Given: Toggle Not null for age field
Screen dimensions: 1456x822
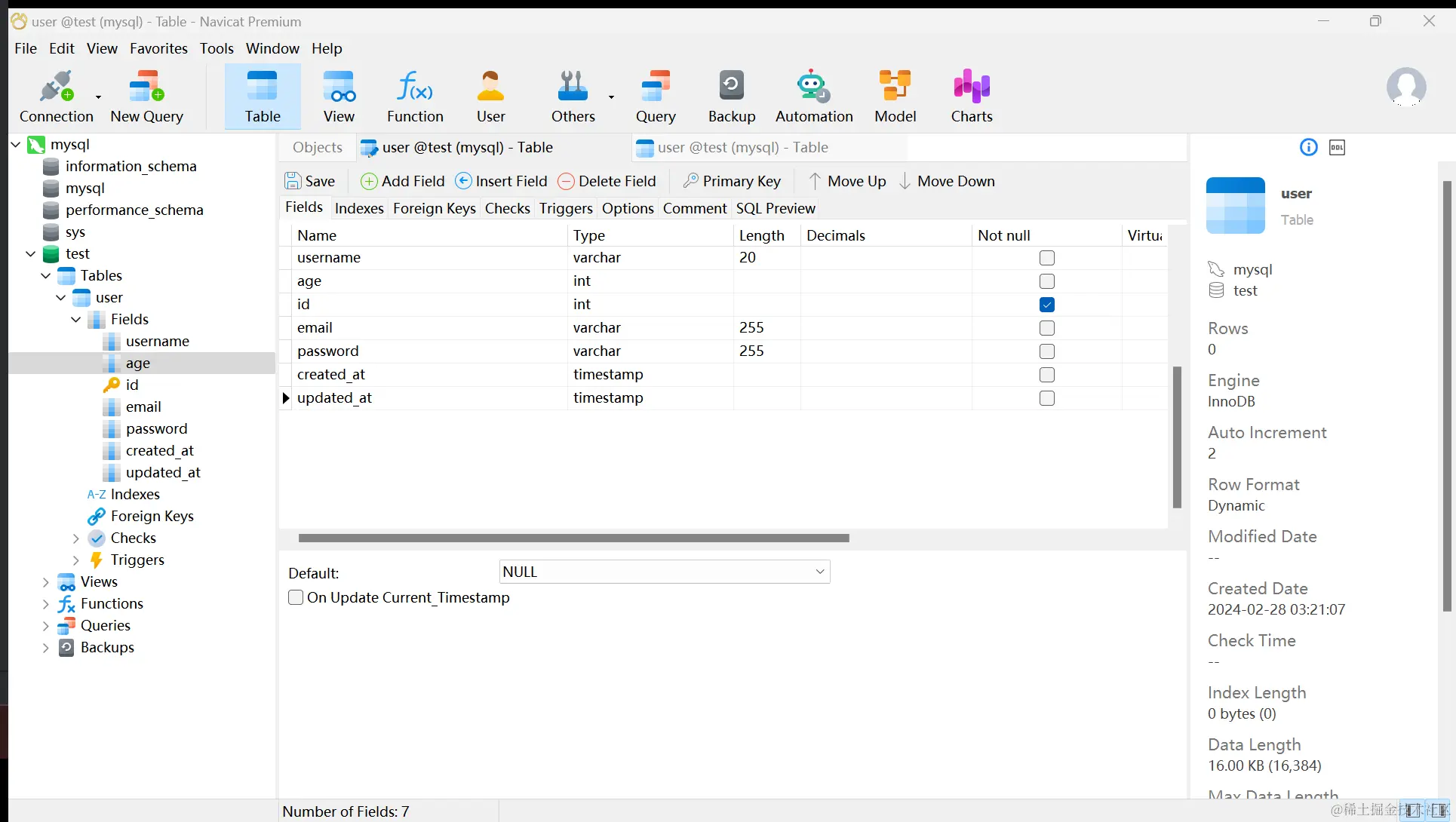Looking at the screenshot, I should 1046,281.
